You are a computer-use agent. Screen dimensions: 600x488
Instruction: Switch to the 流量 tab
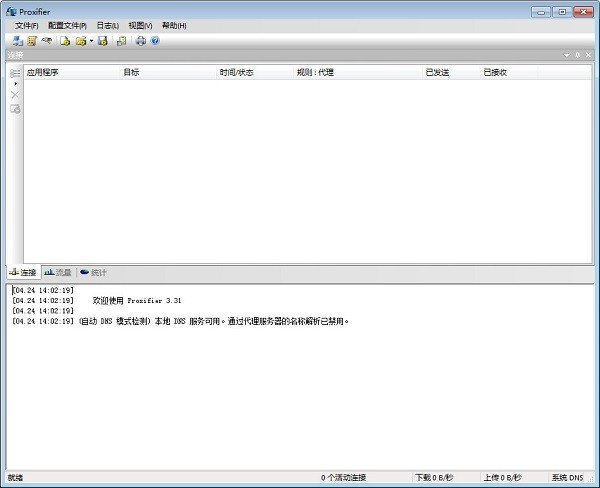point(59,273)
